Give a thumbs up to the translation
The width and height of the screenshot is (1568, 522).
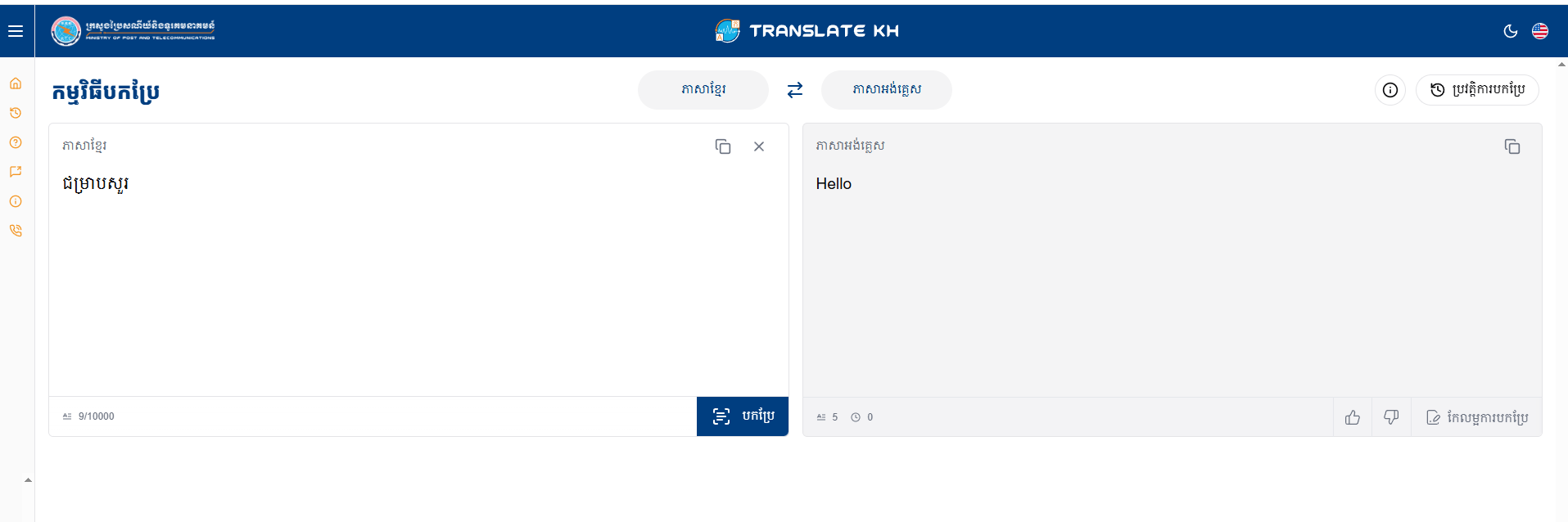[1353, 417]
